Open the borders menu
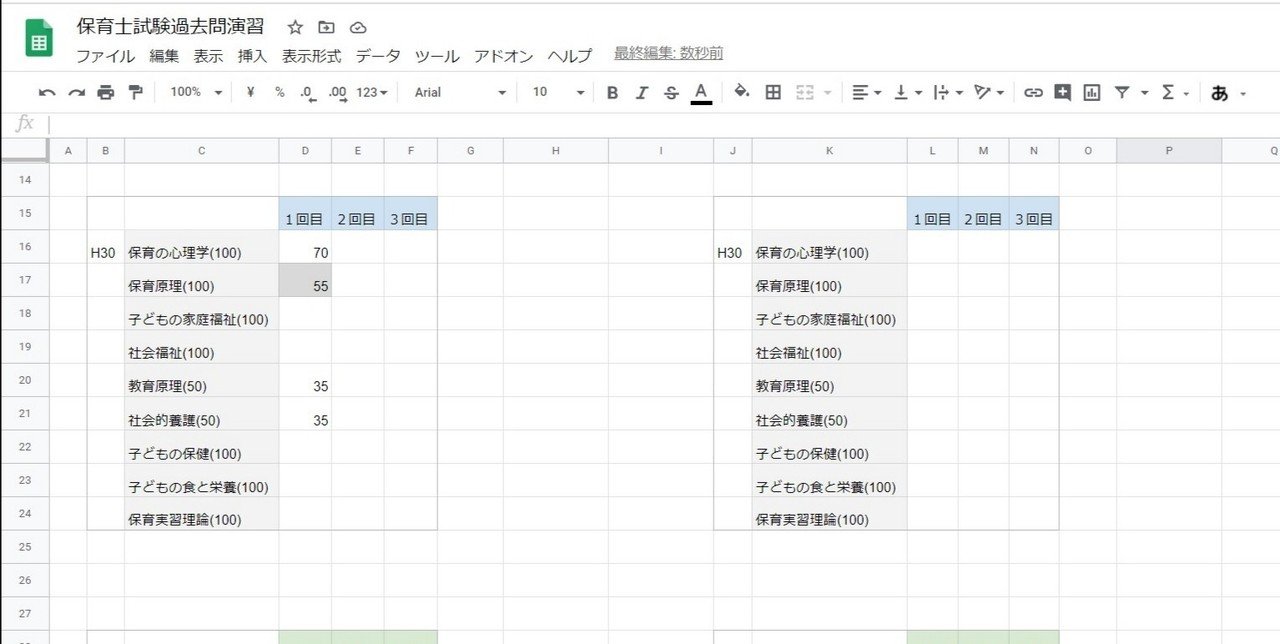1280x644 pixels. pos(773,92)
